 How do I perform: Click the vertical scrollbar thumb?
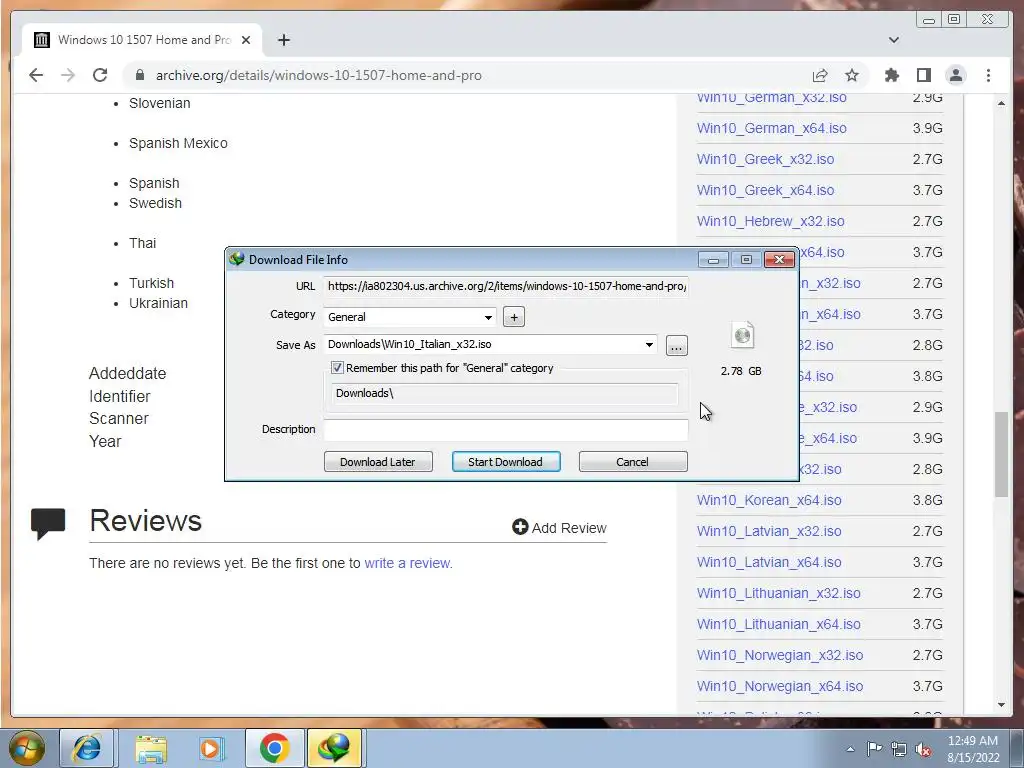pyautogui.click(x=1001, y=455)
